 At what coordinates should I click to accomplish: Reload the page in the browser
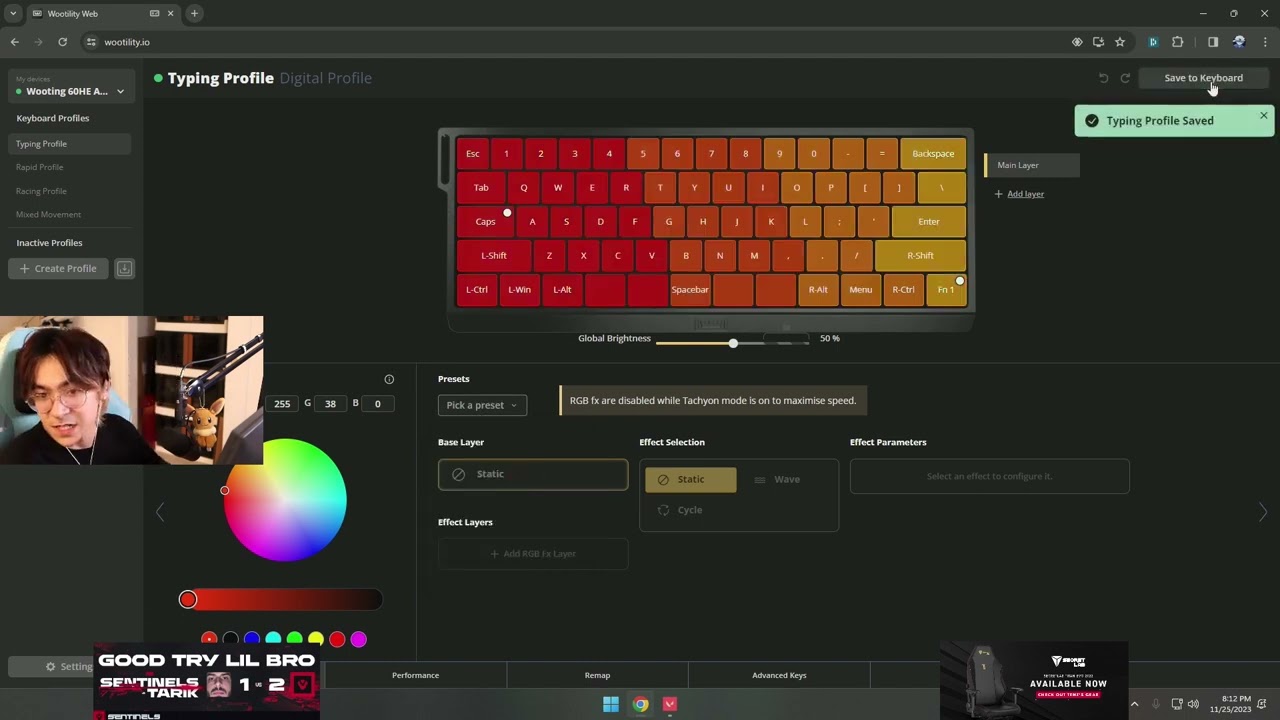tap(62, 42)
